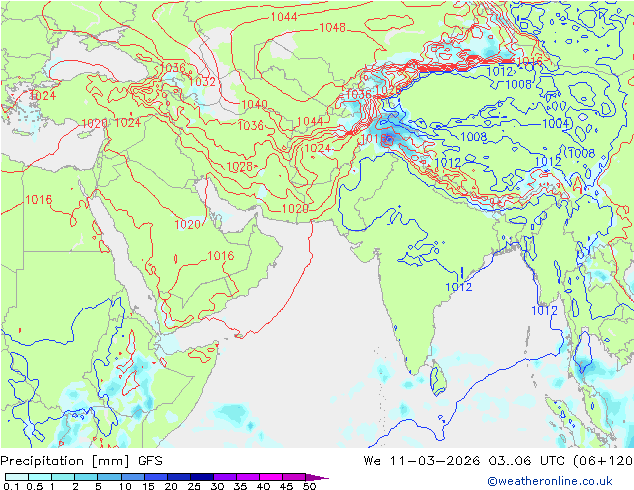This screenshot has width=634, height=490.
Task: Click the legend swatch between 35 and 40
Action: tap(247, 477)
